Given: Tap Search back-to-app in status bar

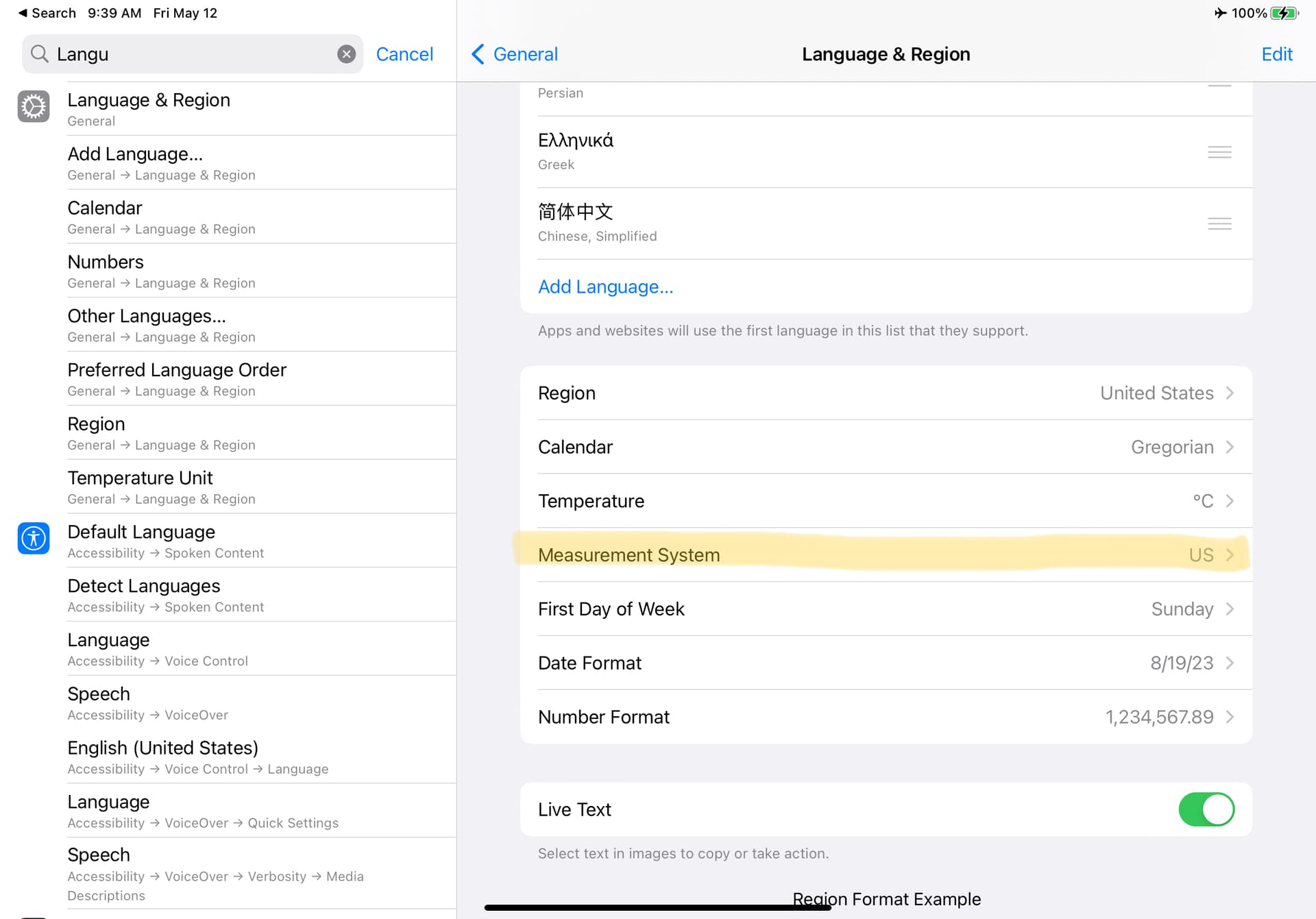Looking at the screenshot, I should (x=47, y=13).
